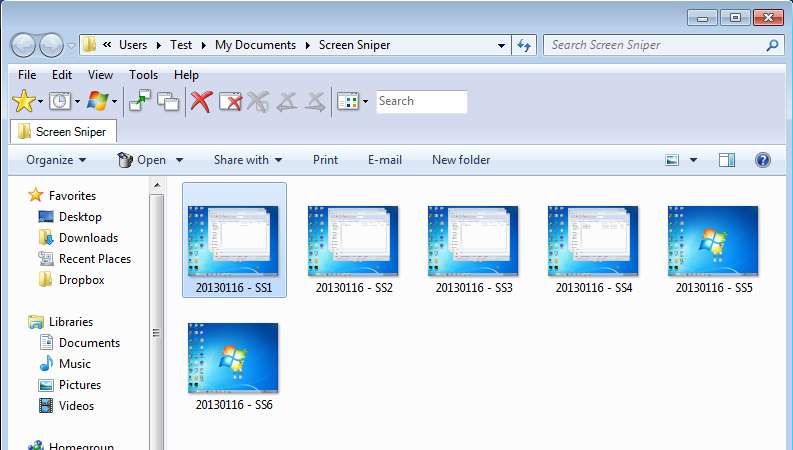Click the large red X toolbar icon
Viewport: 793px width, 450px height.
click(x=201, y=101)
